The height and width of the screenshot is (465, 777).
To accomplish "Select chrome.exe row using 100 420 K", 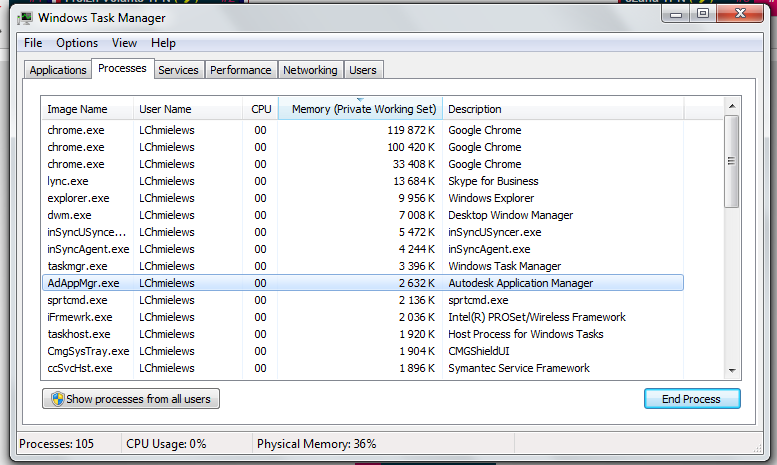I will [363, 147].
